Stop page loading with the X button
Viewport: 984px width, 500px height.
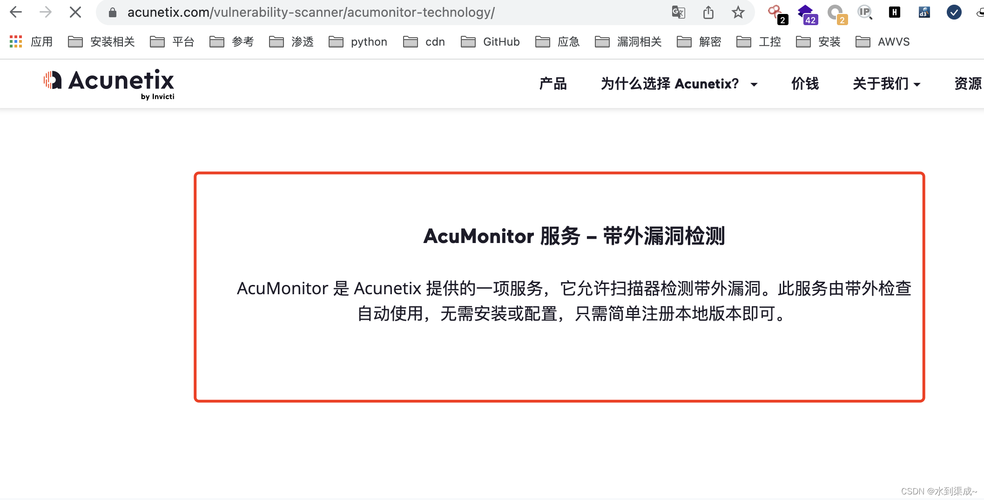[x=75, y=13]
